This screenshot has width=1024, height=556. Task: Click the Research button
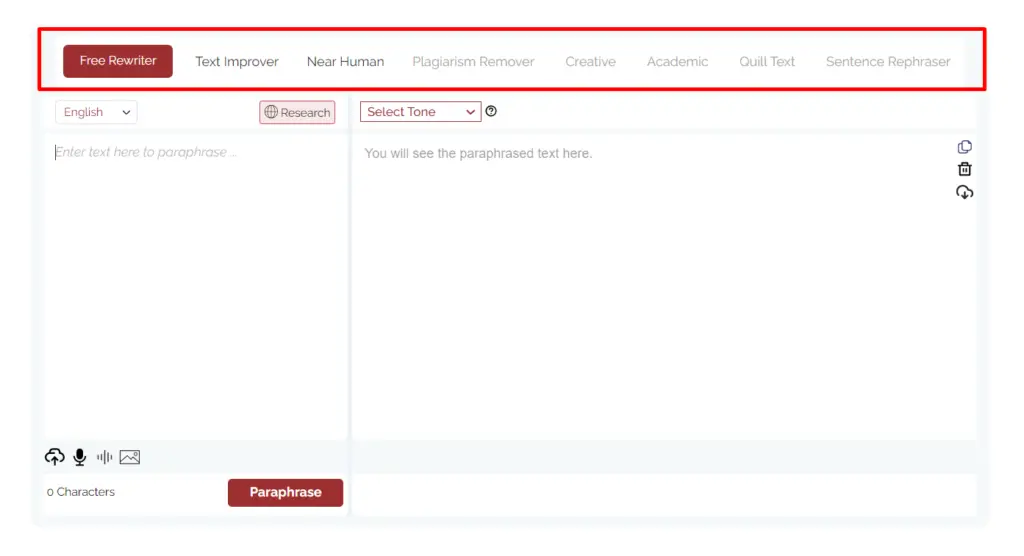[x=297, y=112]
